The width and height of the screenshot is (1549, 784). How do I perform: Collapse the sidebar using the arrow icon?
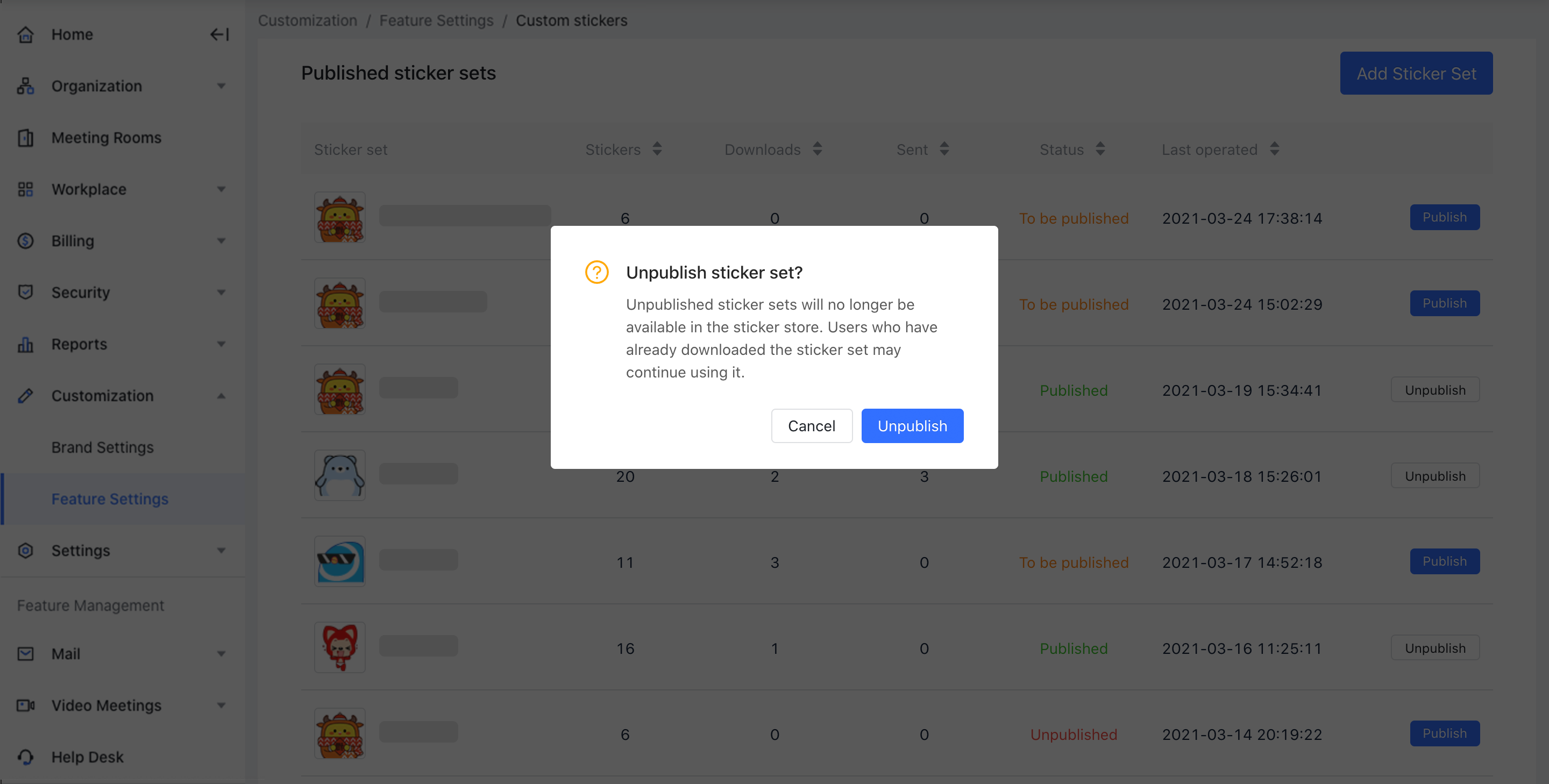point(219,34)
